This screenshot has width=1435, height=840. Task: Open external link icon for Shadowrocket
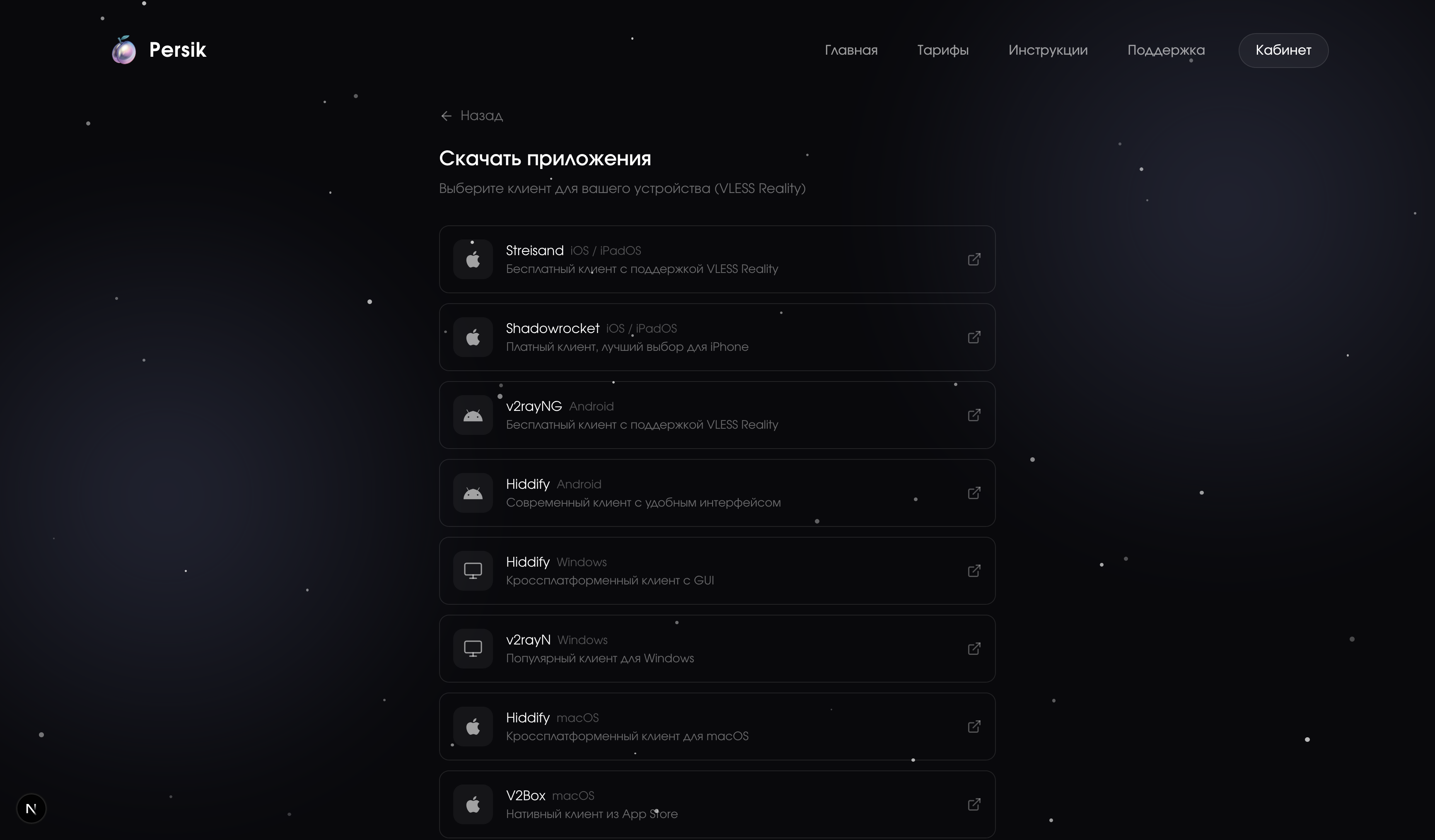coord(974,337)
